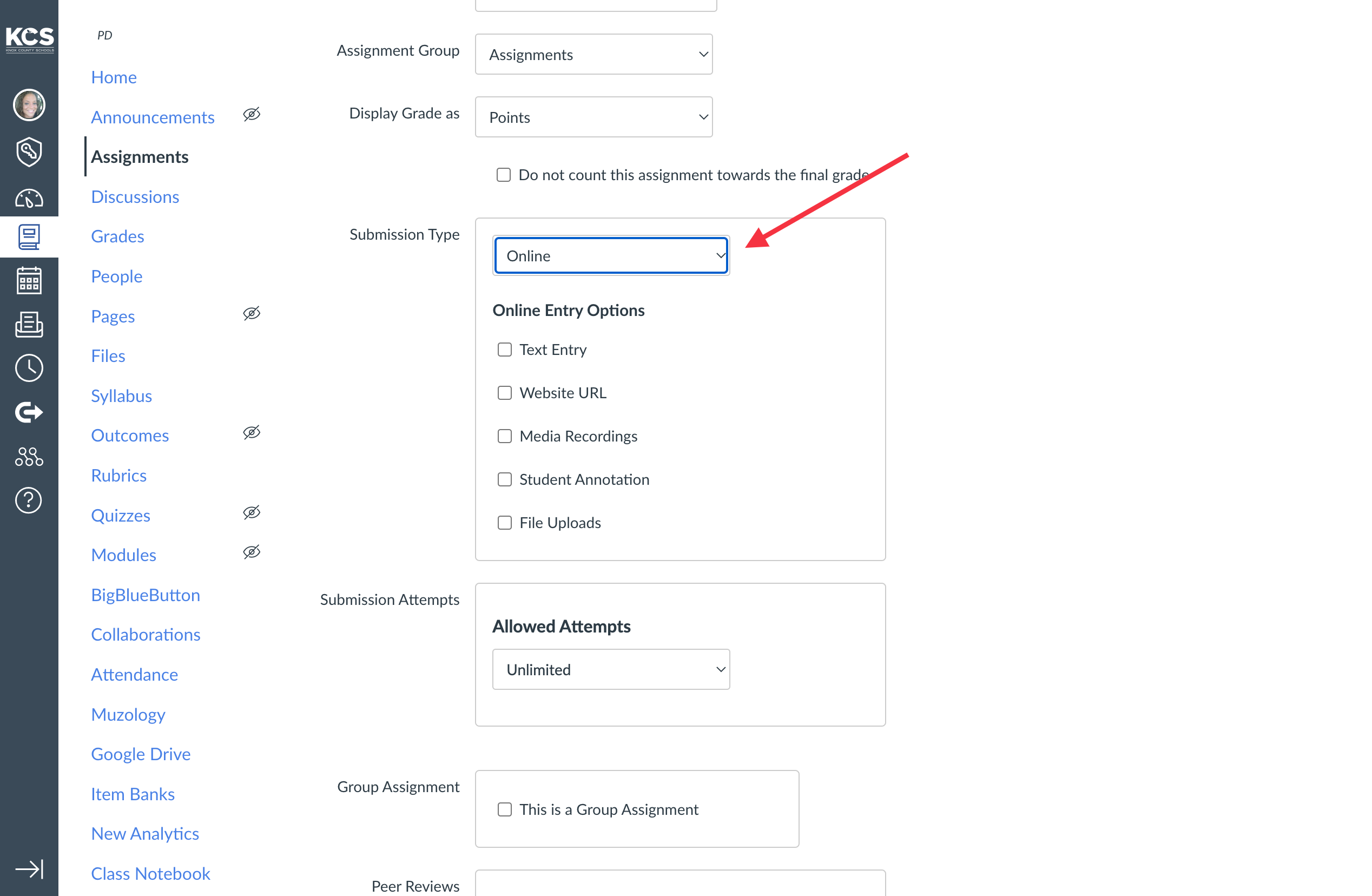
Task: Enable the Student Annotation checkbox
Action: (x=504, y=479)
